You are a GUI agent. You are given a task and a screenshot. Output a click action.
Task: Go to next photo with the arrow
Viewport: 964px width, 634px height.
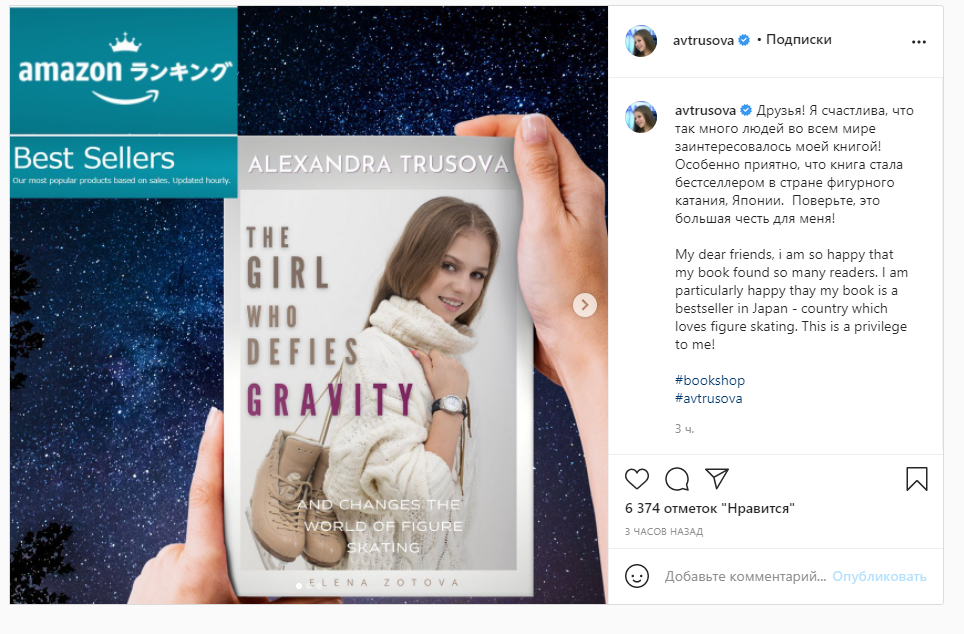coord(585,304)
